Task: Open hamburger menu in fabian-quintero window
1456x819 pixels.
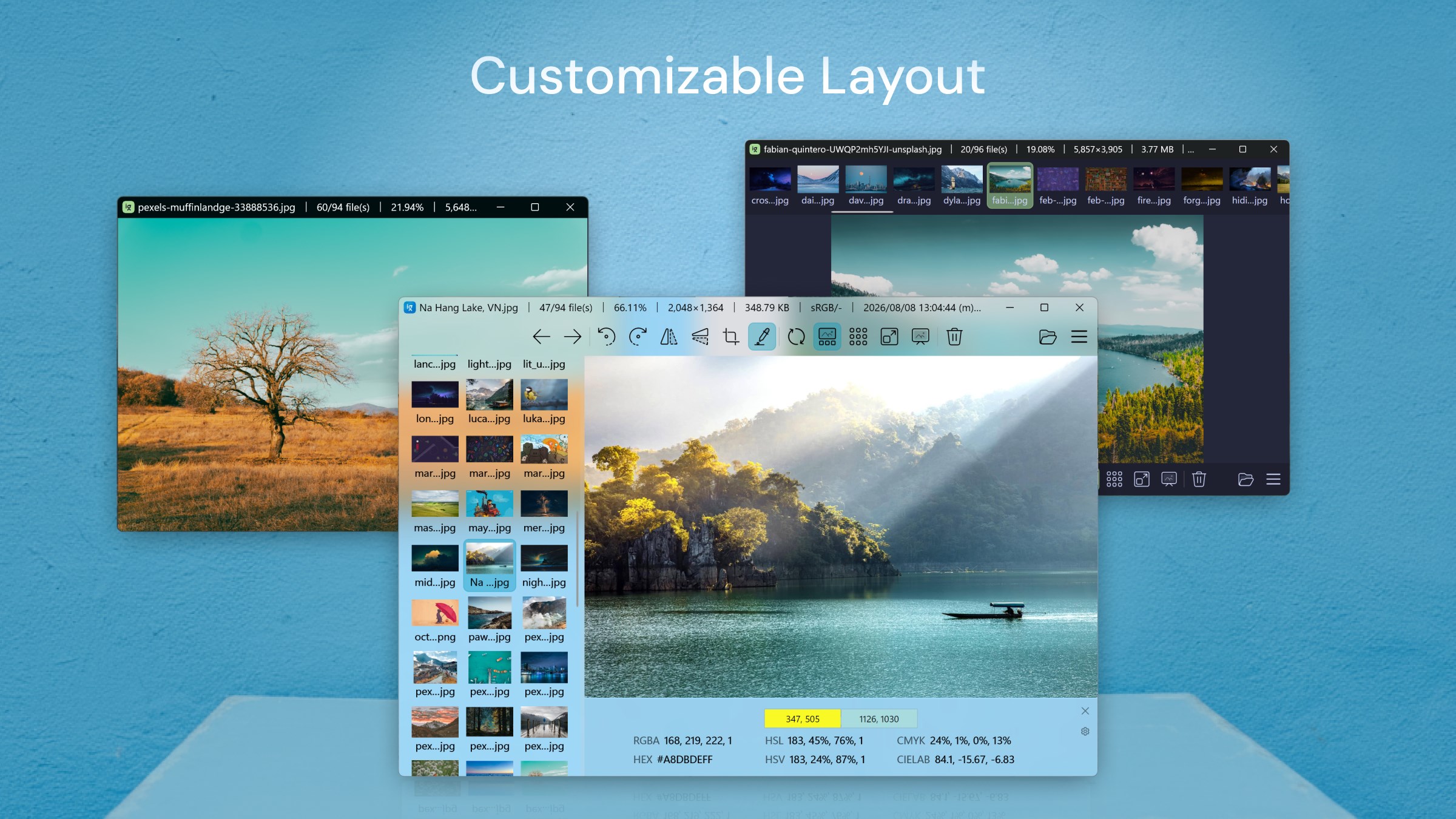Action: (x=1273, y=479)
